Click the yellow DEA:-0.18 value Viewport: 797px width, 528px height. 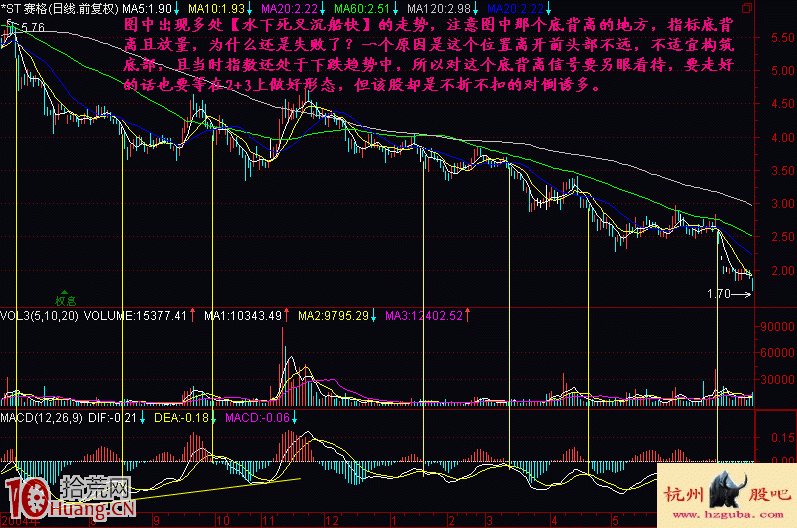pos(181,418)
